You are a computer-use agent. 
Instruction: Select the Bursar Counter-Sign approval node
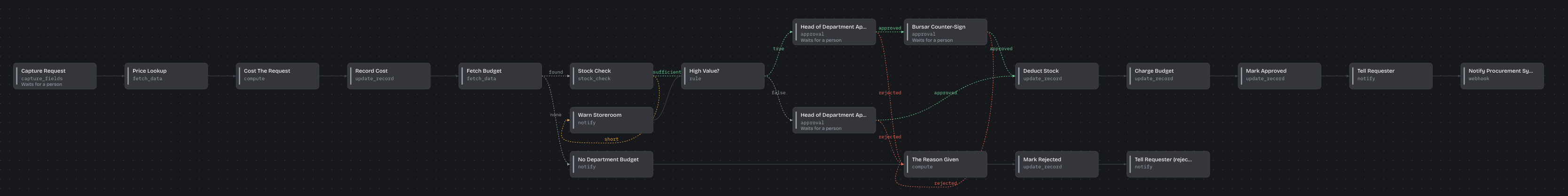946,32
